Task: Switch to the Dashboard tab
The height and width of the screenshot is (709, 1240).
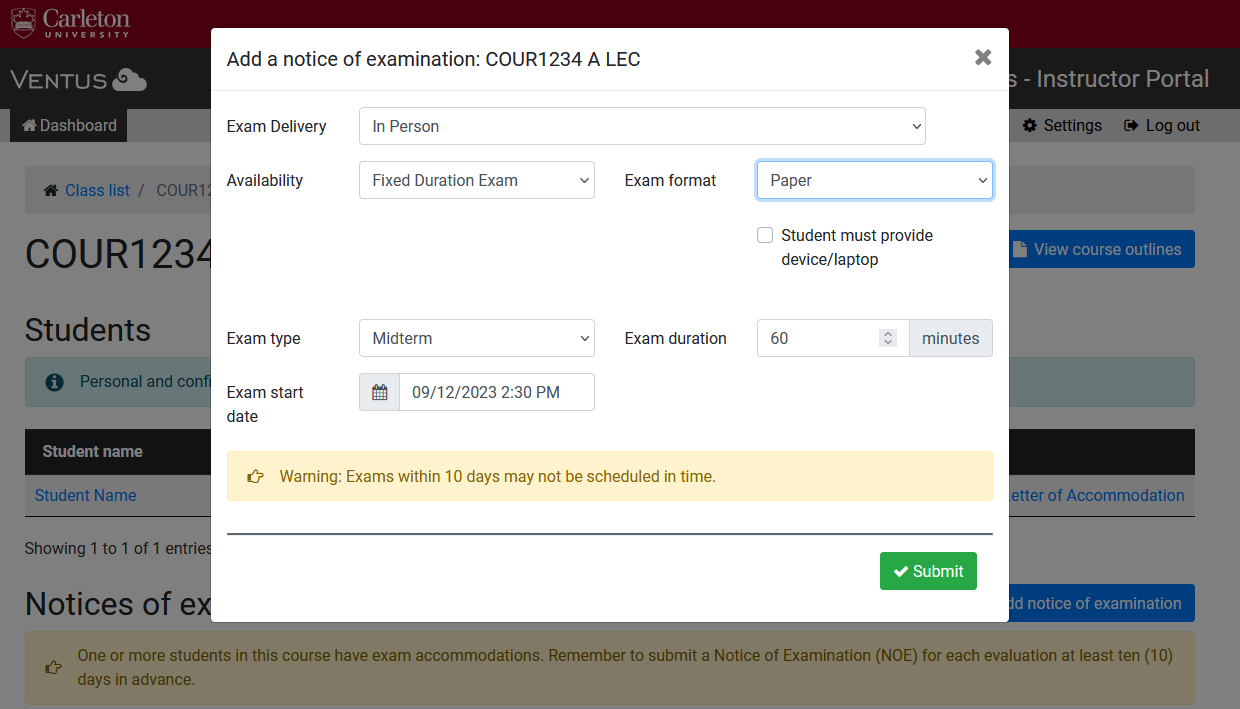Action: (67, 125)
